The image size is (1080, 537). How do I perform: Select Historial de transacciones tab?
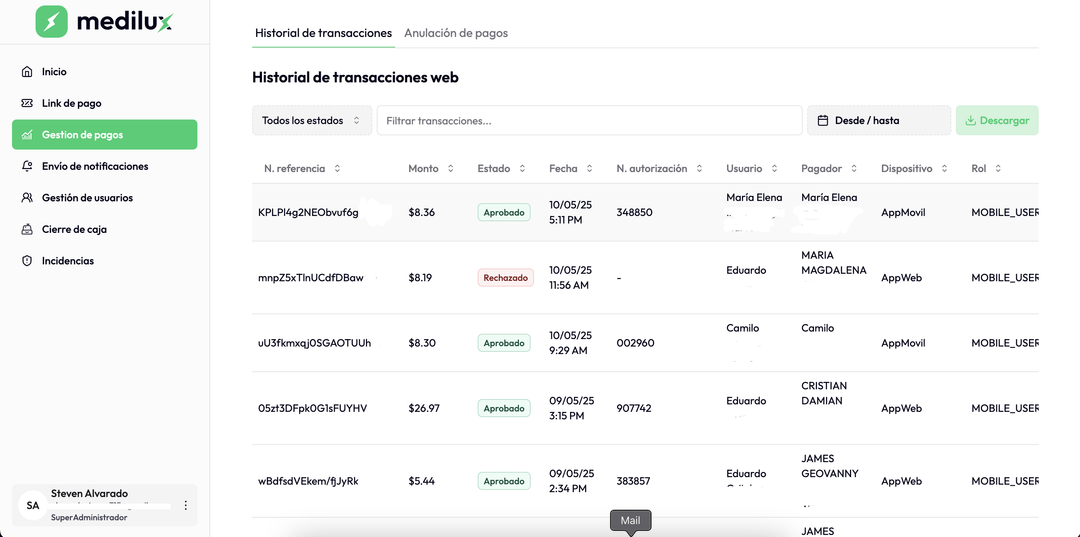point(323,33)
